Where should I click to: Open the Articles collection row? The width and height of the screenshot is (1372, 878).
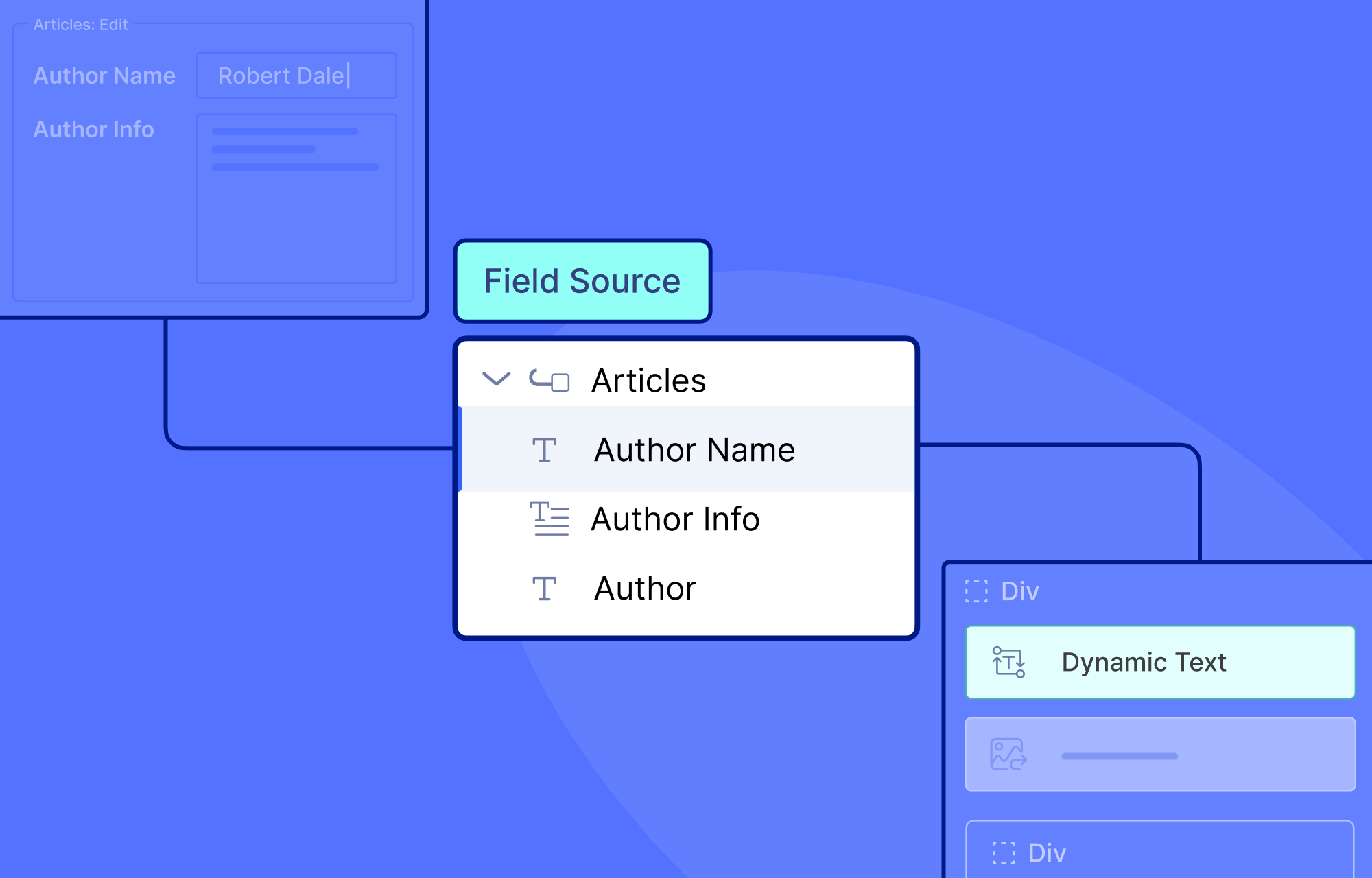(x=687, y=380)
